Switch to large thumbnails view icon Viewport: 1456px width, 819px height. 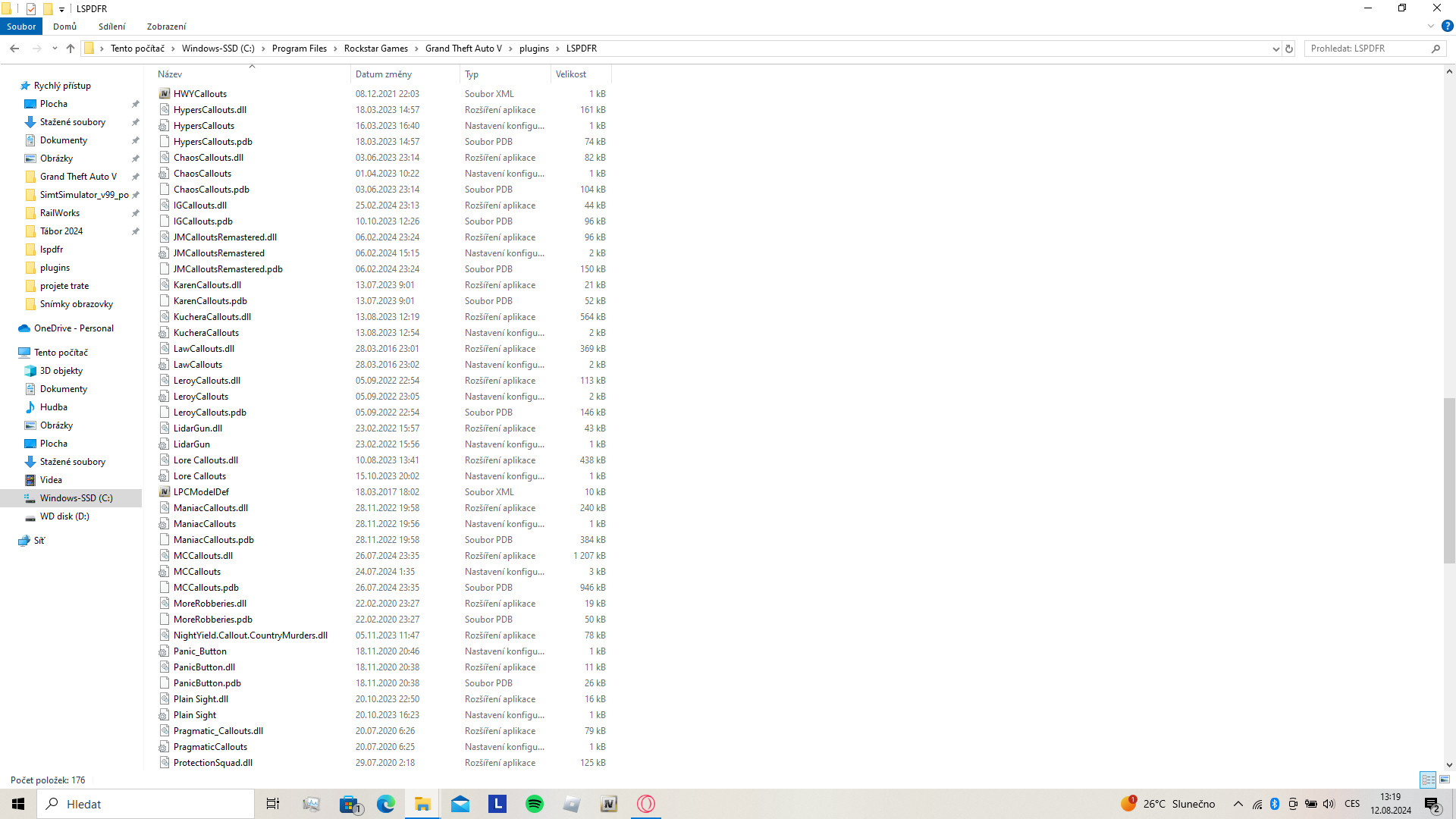click(1445, 780)
